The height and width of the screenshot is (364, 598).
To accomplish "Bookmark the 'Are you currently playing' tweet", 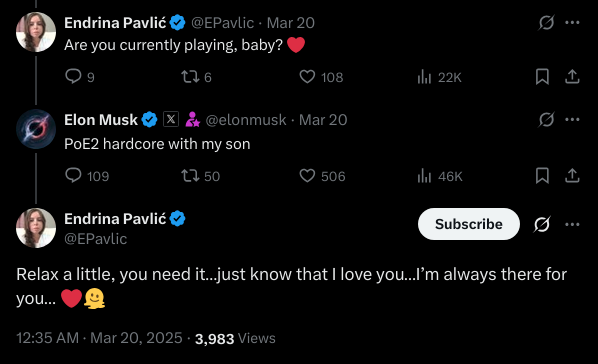I will click(x=542, y=77).
